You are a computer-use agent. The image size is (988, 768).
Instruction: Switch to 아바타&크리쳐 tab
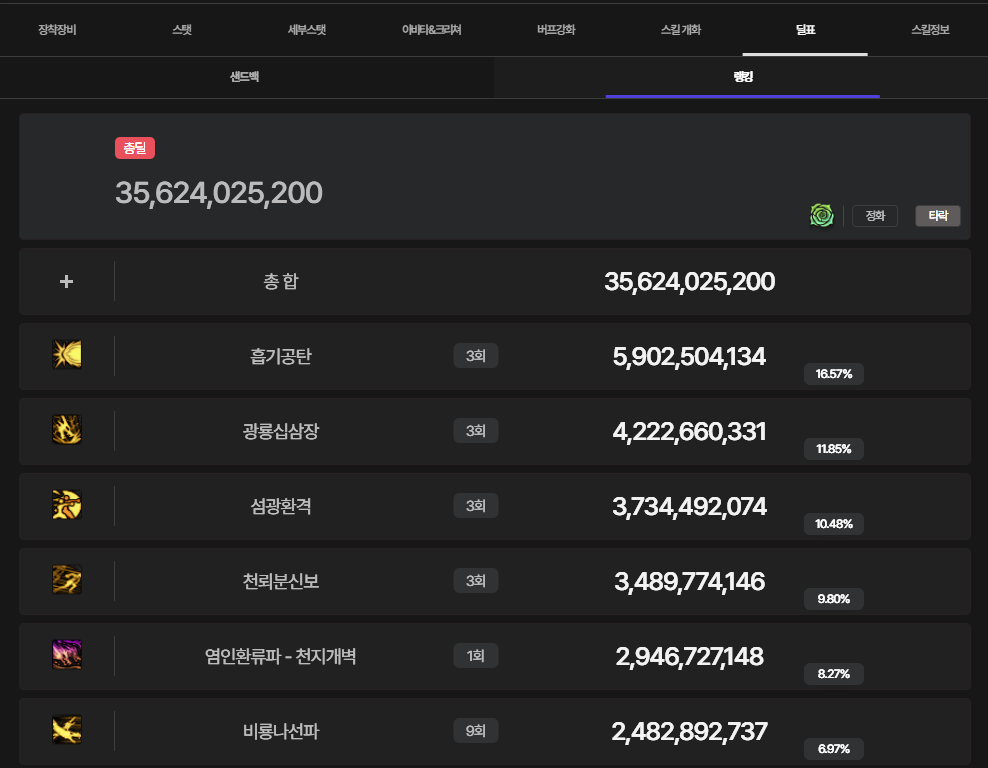[431, 29]
